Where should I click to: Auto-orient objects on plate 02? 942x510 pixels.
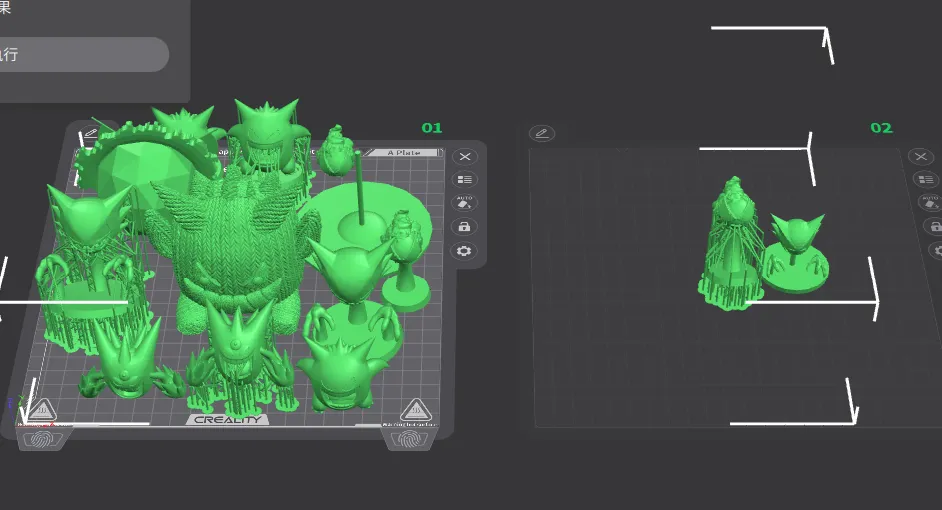pos(930,203)
